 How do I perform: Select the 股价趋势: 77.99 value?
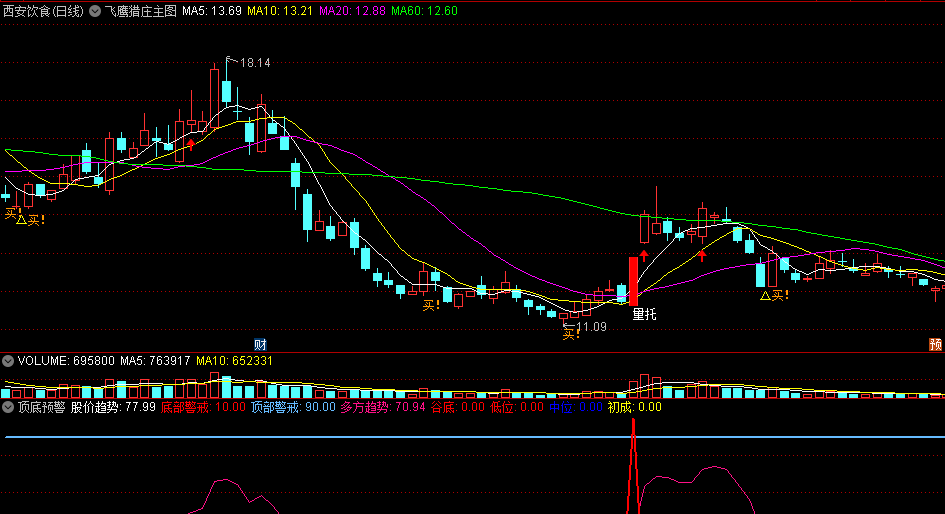point(113,407)
